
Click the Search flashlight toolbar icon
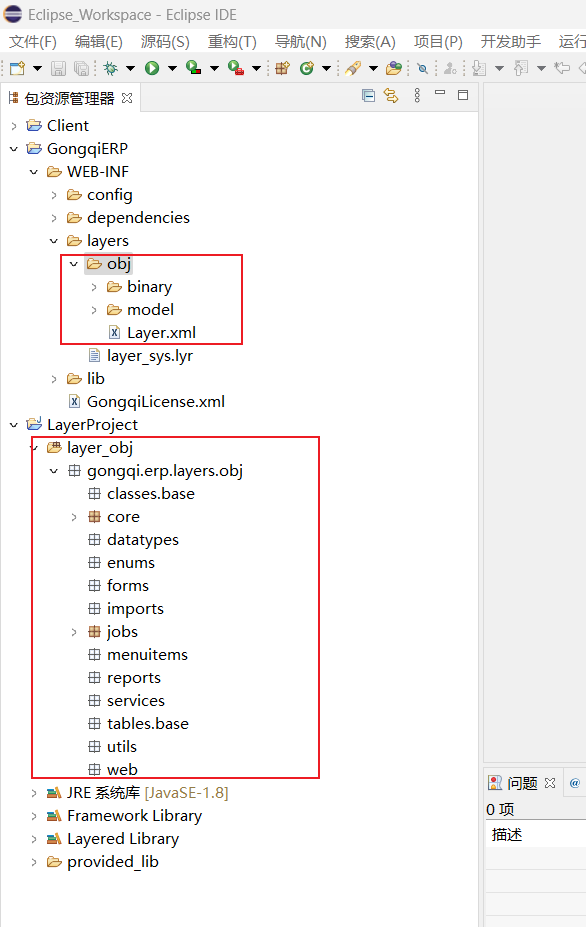pyautogui.click(x=353, y=68)
